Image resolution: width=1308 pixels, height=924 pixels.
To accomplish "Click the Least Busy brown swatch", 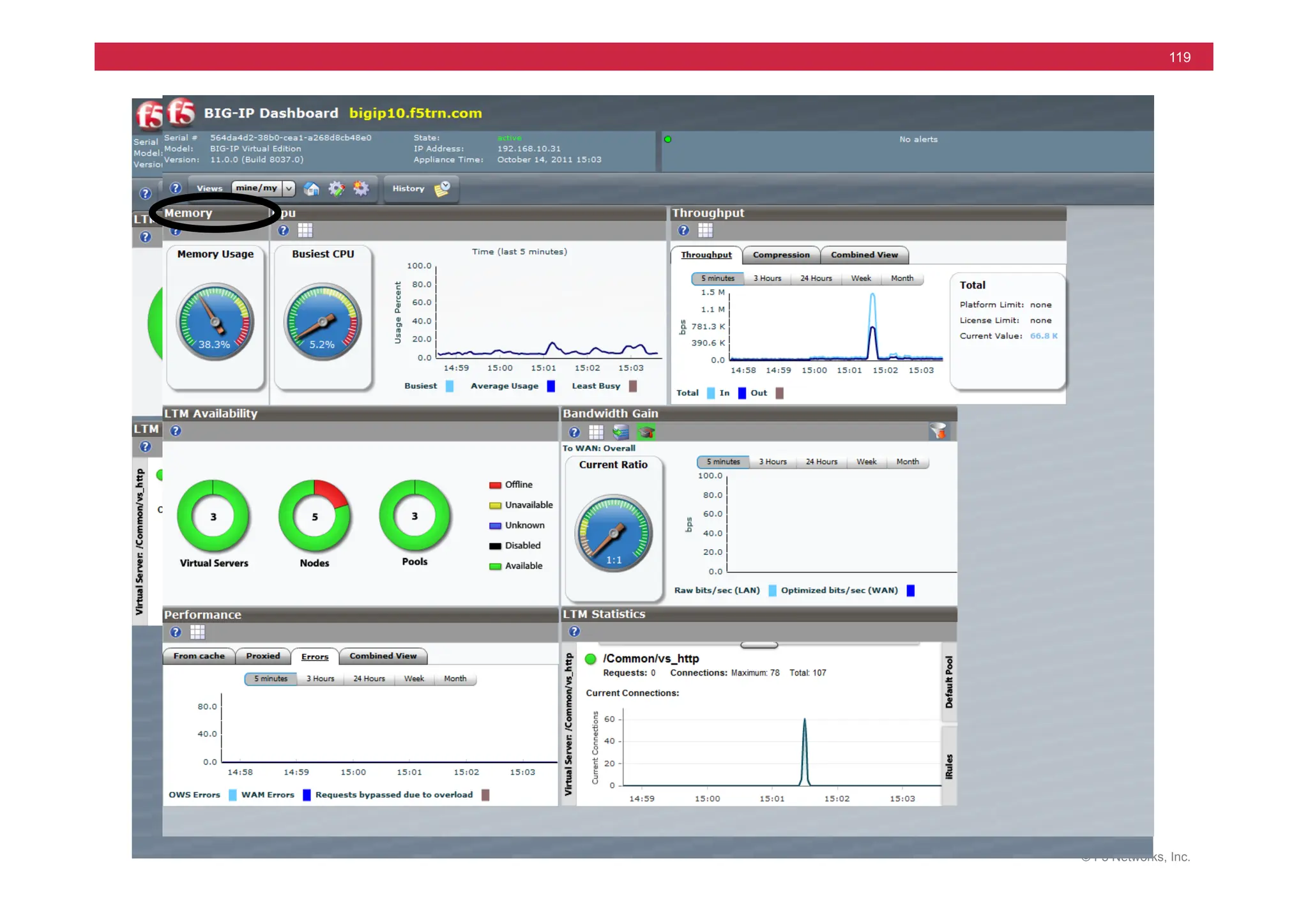I will click(x=633, y=386).
